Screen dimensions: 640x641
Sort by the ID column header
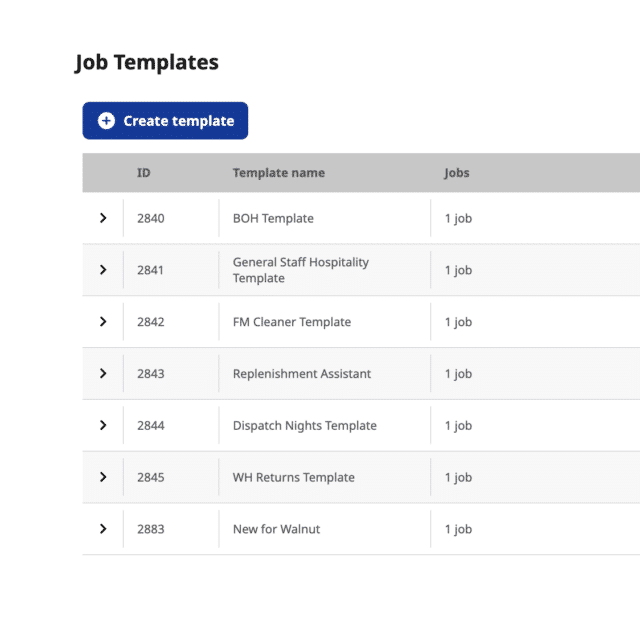(143, 173)
